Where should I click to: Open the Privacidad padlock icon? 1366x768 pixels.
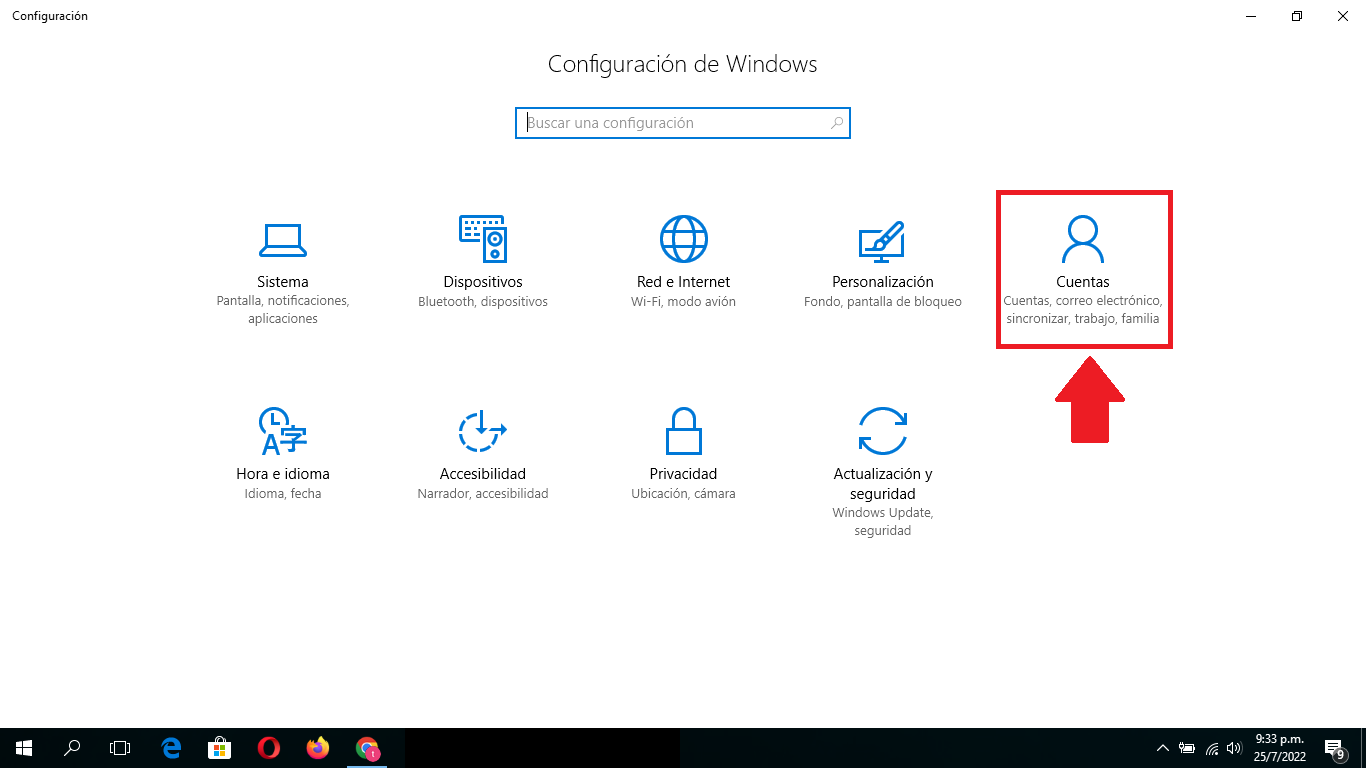coord(683,431)
